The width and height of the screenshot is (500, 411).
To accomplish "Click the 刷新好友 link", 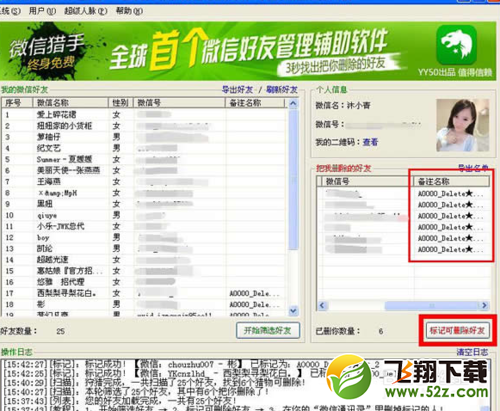I will [x=282, y=90].
